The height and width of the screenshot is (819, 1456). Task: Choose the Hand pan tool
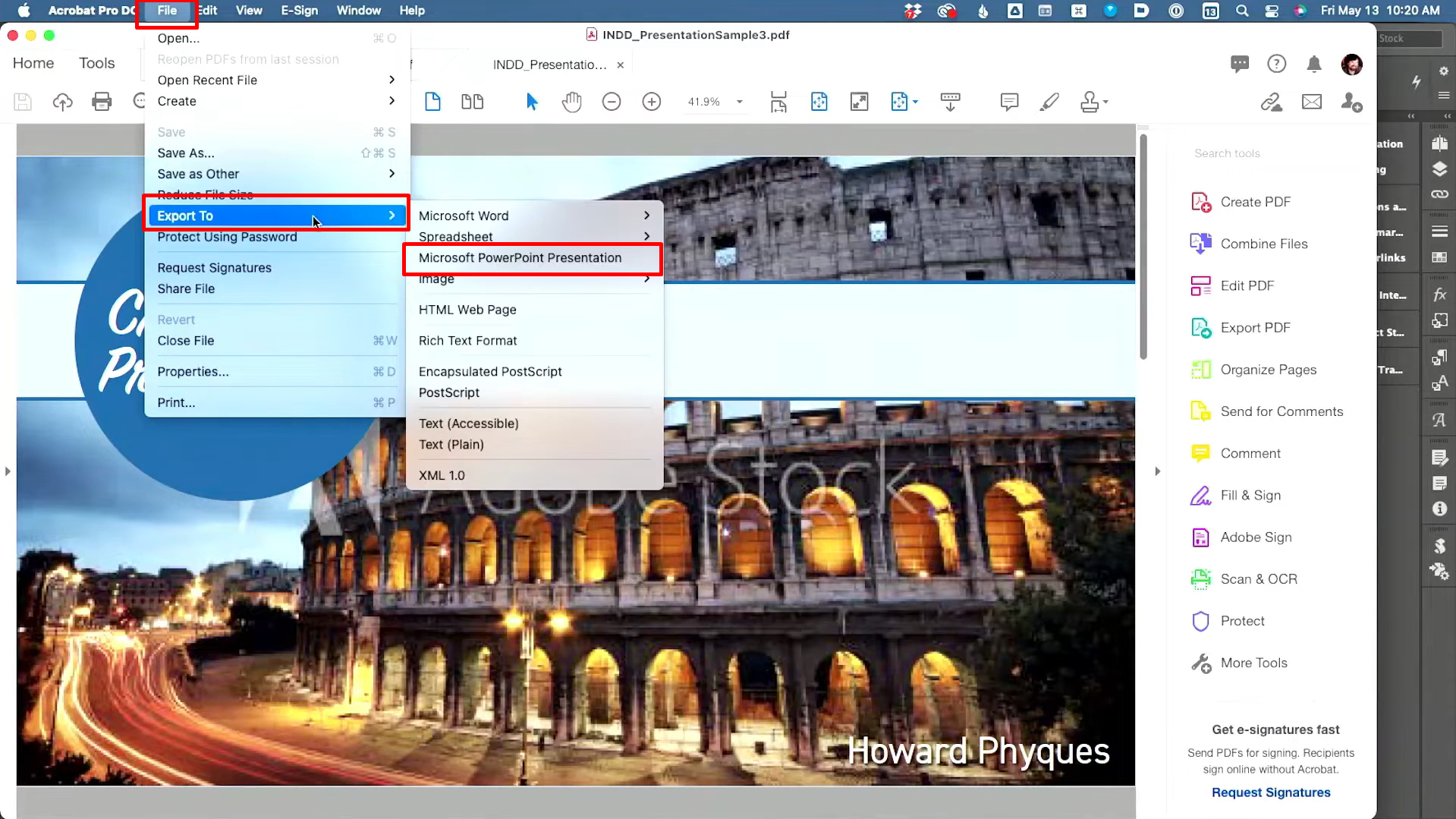571,102
